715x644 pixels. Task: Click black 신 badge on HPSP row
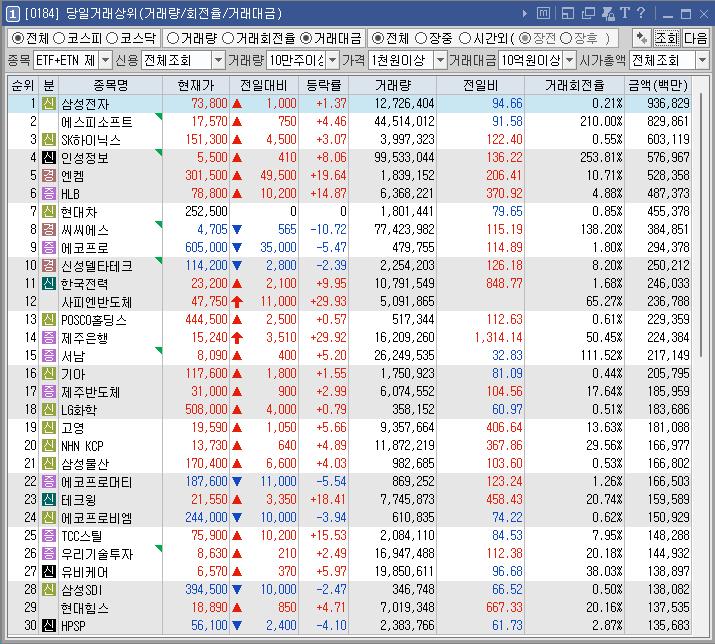(48, 625)
